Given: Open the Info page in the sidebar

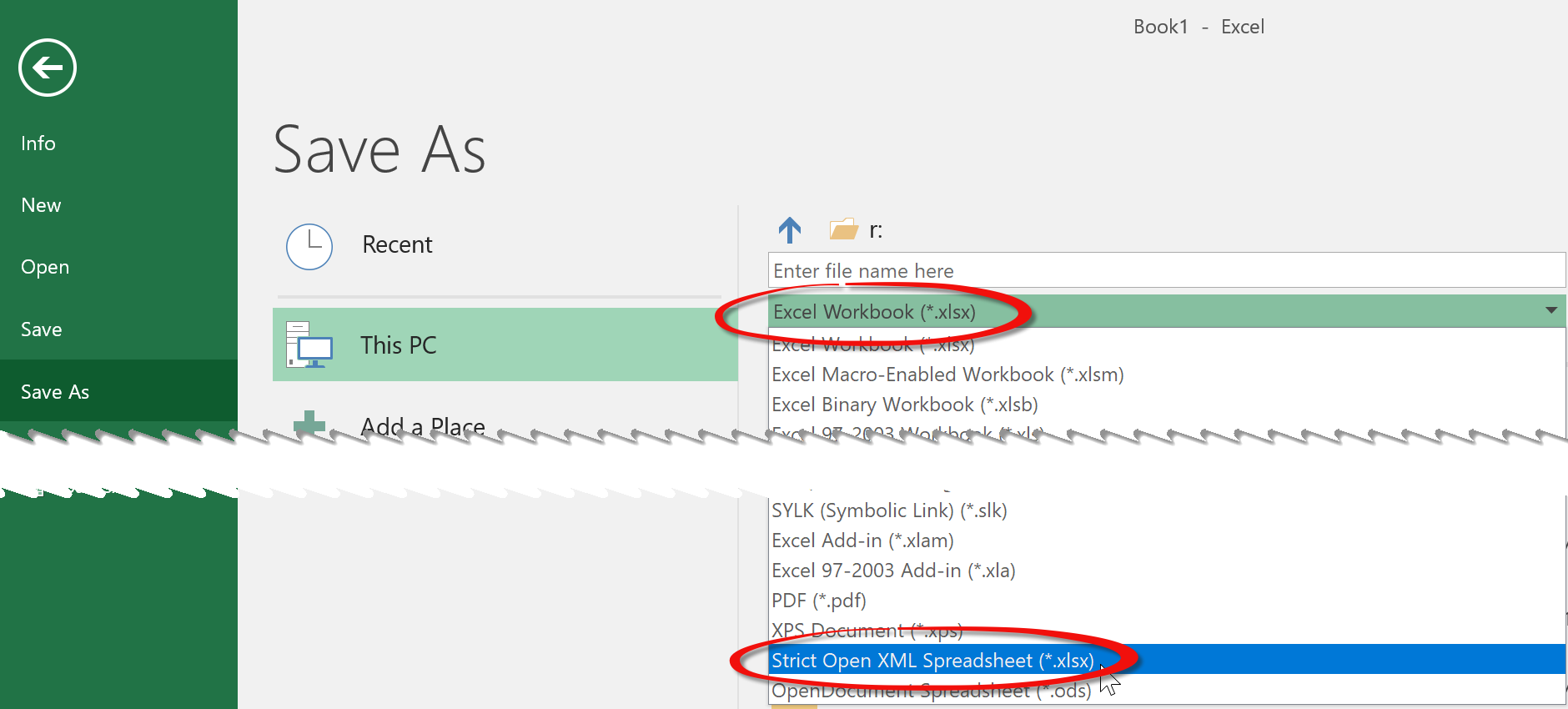Looking at the screenshot, I should click(38, 143).
